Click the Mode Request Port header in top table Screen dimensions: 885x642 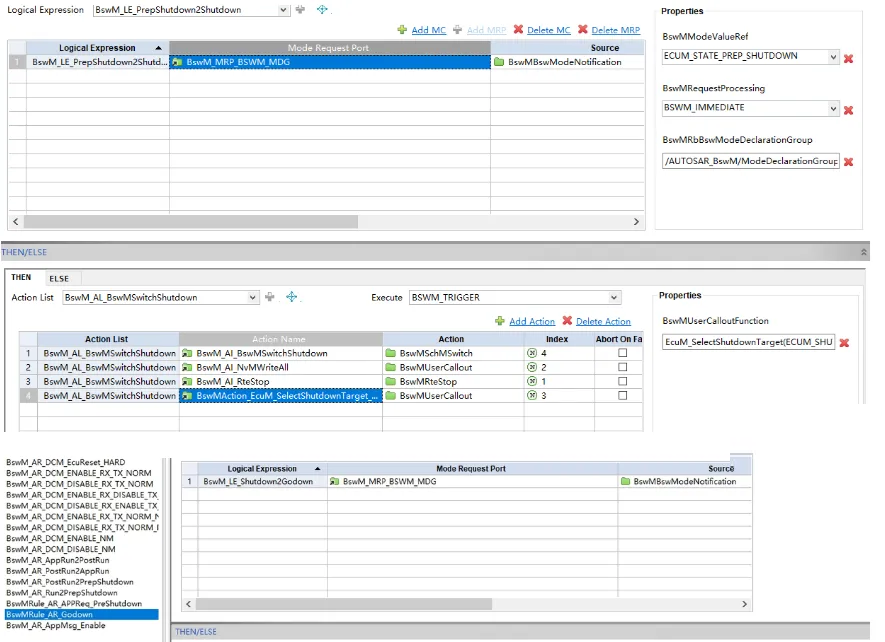tap(330, 48)
